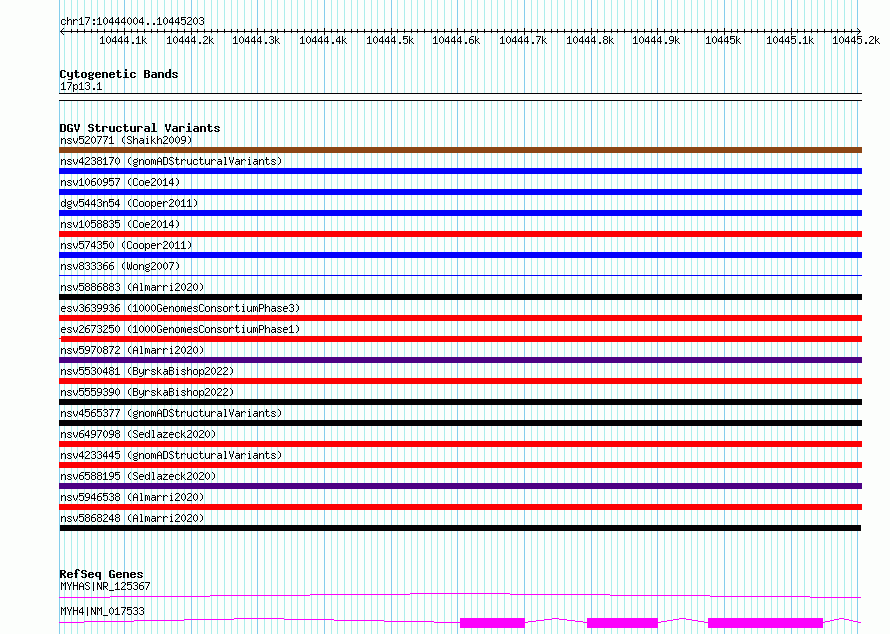Screen dimensions: 890x634
Task: Click the red bar under esv2673250
Action: [x=460, y=339]
